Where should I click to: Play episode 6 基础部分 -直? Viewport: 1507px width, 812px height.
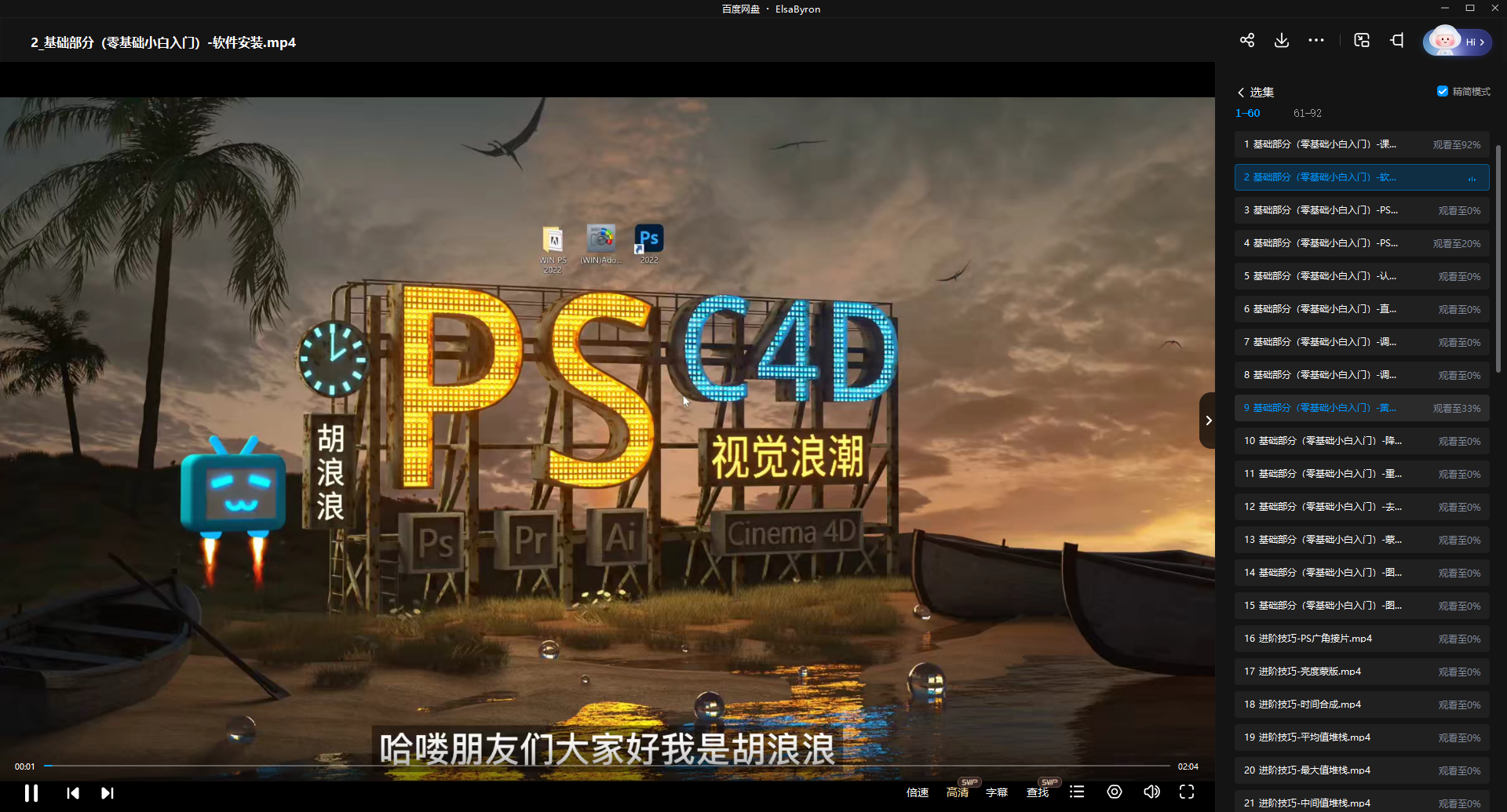click(x=1362, y=309)
